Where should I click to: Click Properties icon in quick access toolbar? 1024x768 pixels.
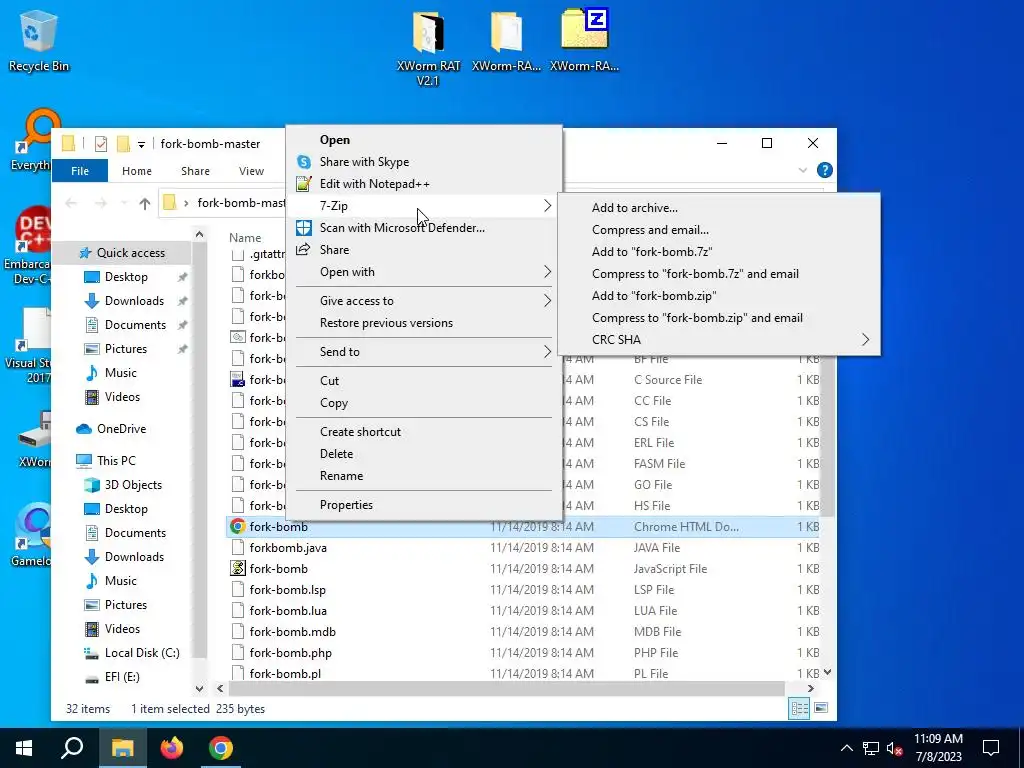[101, 144]
